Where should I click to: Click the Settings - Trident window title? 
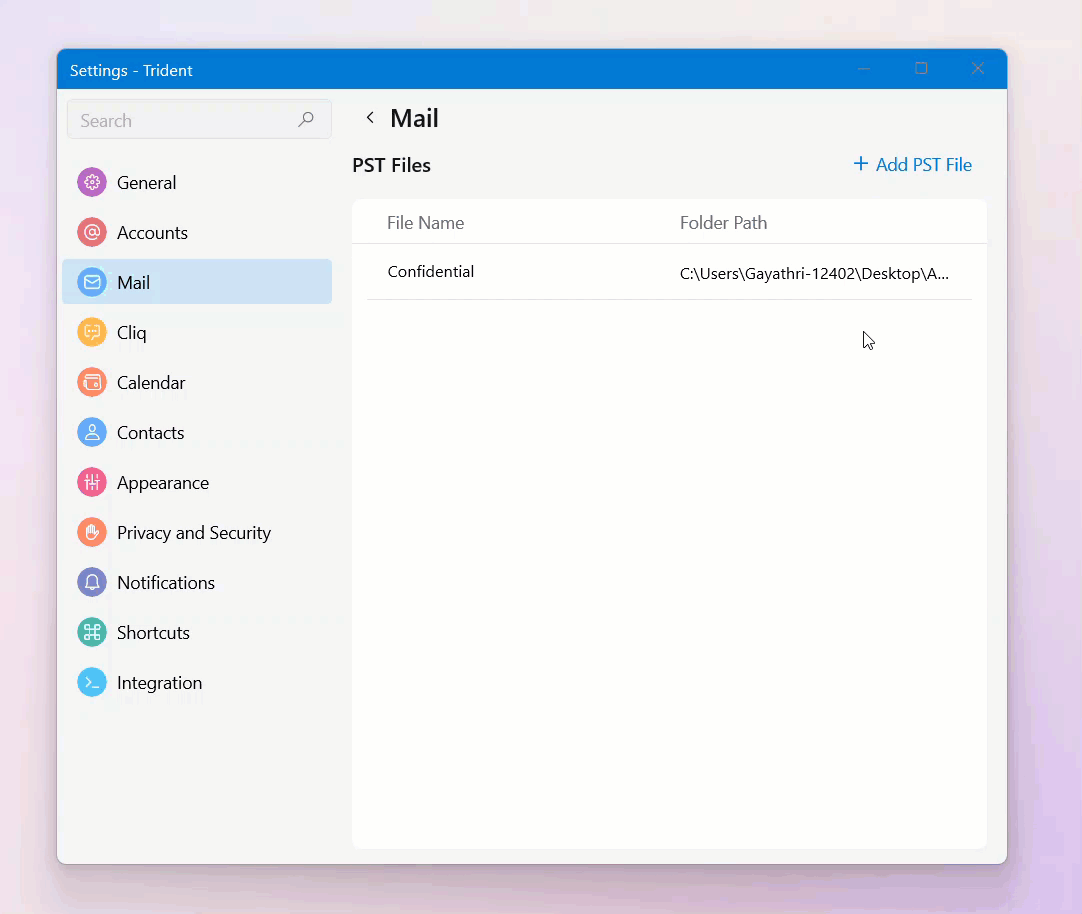tap(131, 70)
